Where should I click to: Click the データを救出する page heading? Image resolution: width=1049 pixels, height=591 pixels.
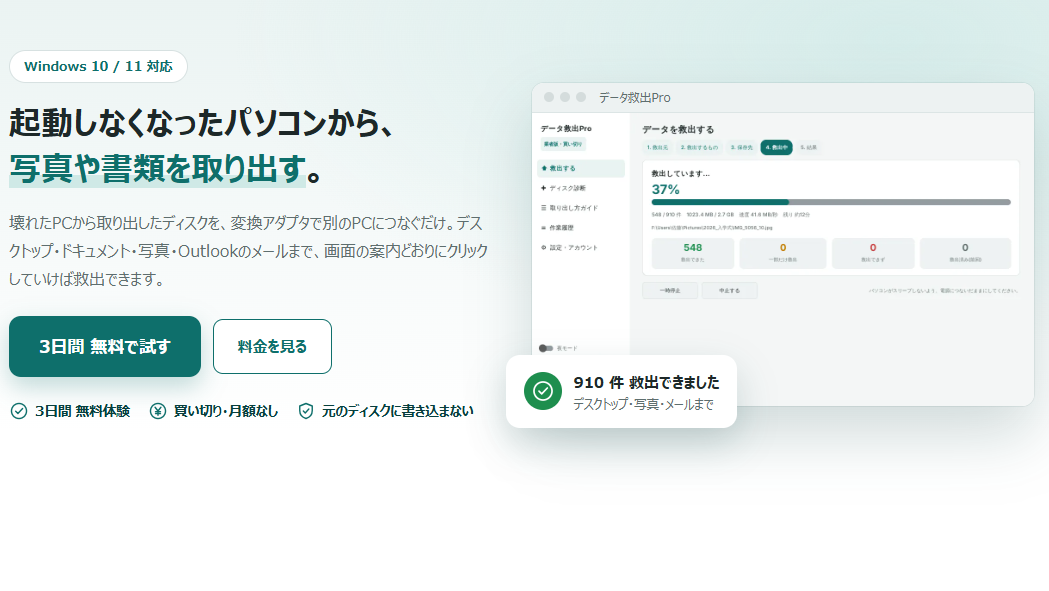click(678, 130)
